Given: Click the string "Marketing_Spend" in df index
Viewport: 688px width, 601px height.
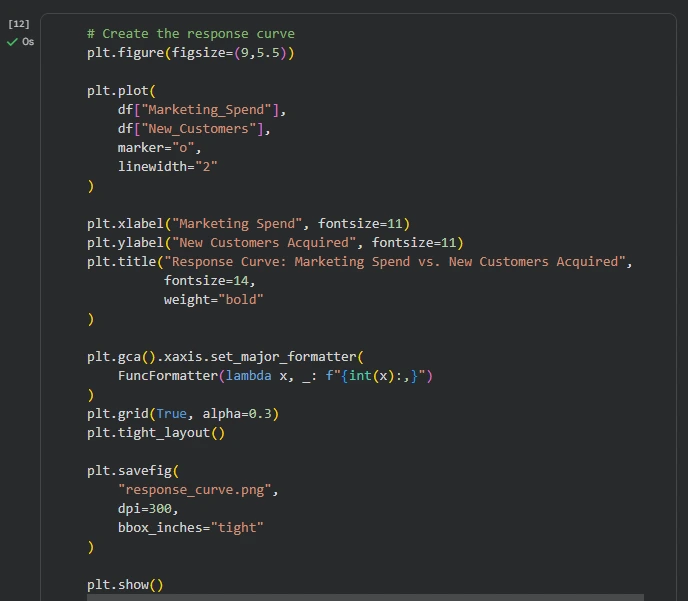Looking at the screenshot, I should pyautogui.click(x=206, y=110).
